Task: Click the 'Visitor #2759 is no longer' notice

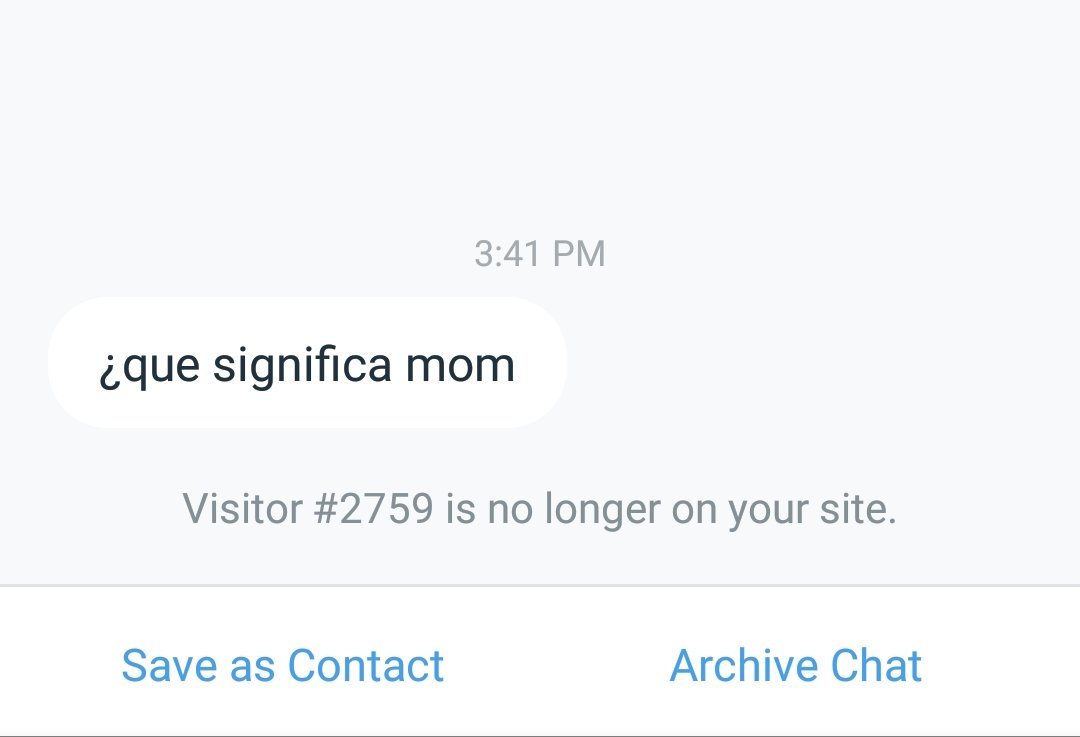Action: [x=539, y=509]
